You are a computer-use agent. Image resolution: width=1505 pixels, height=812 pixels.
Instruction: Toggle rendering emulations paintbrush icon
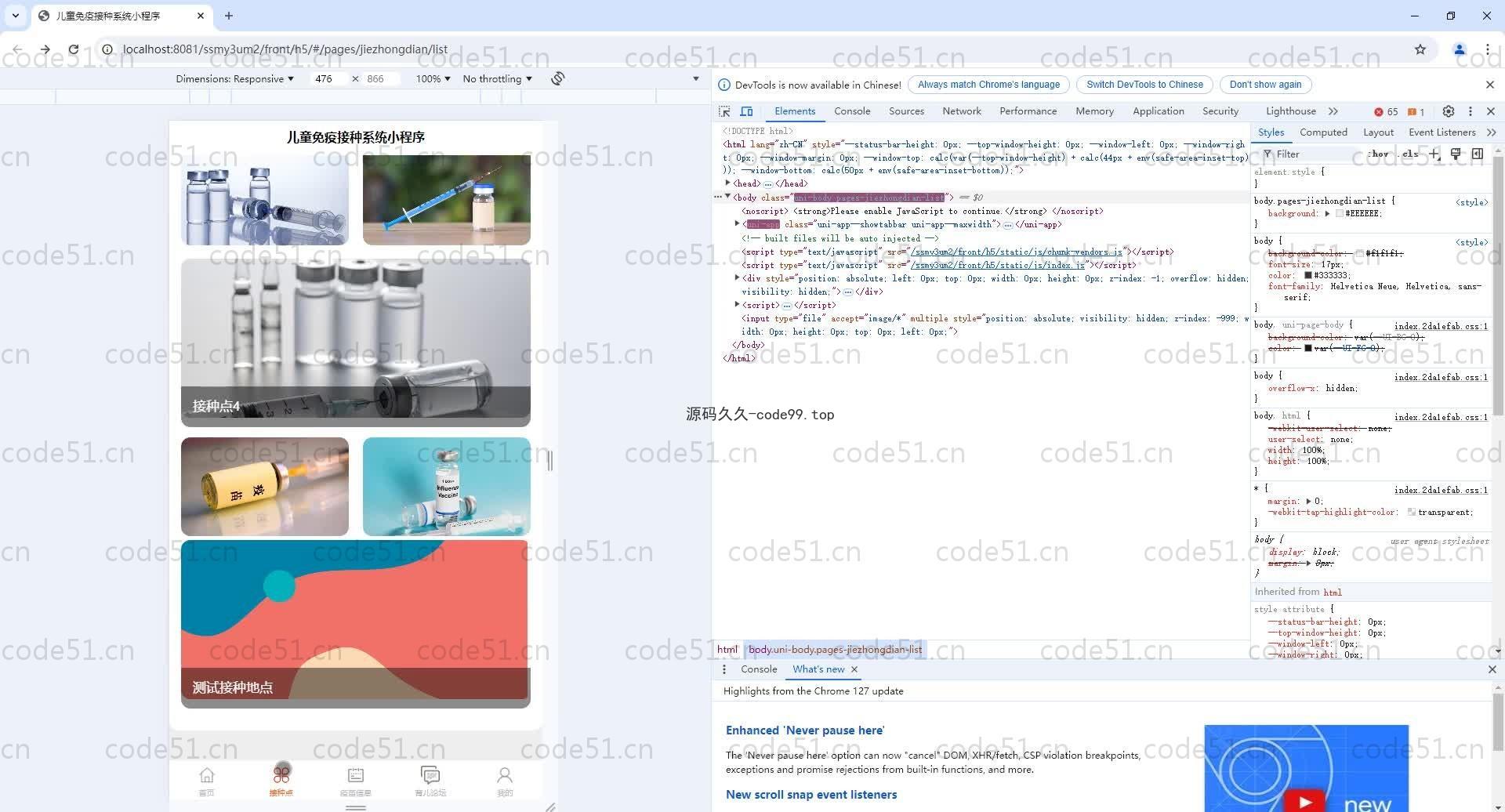click(1456, 154)
